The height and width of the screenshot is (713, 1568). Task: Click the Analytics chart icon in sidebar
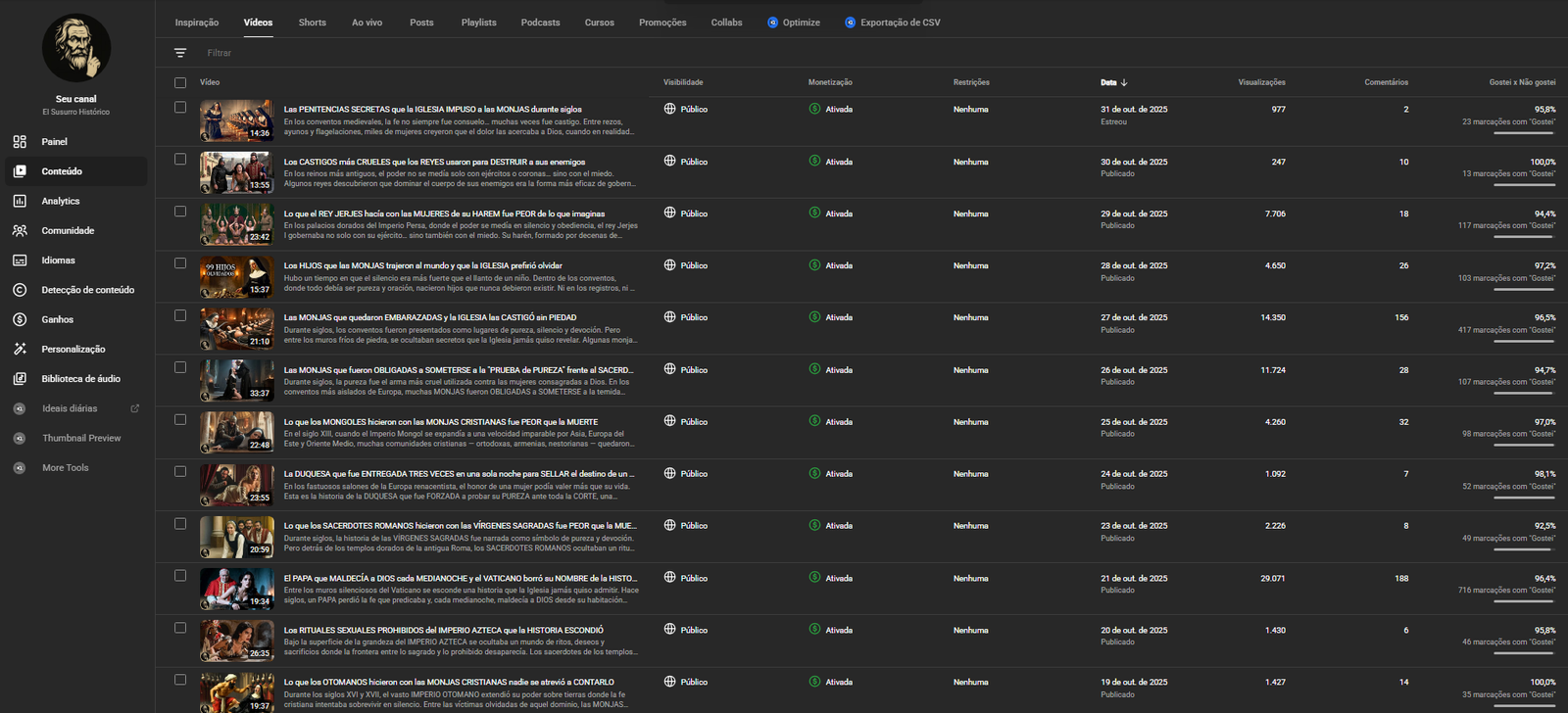pyautogui.click(x=20, y=201)
